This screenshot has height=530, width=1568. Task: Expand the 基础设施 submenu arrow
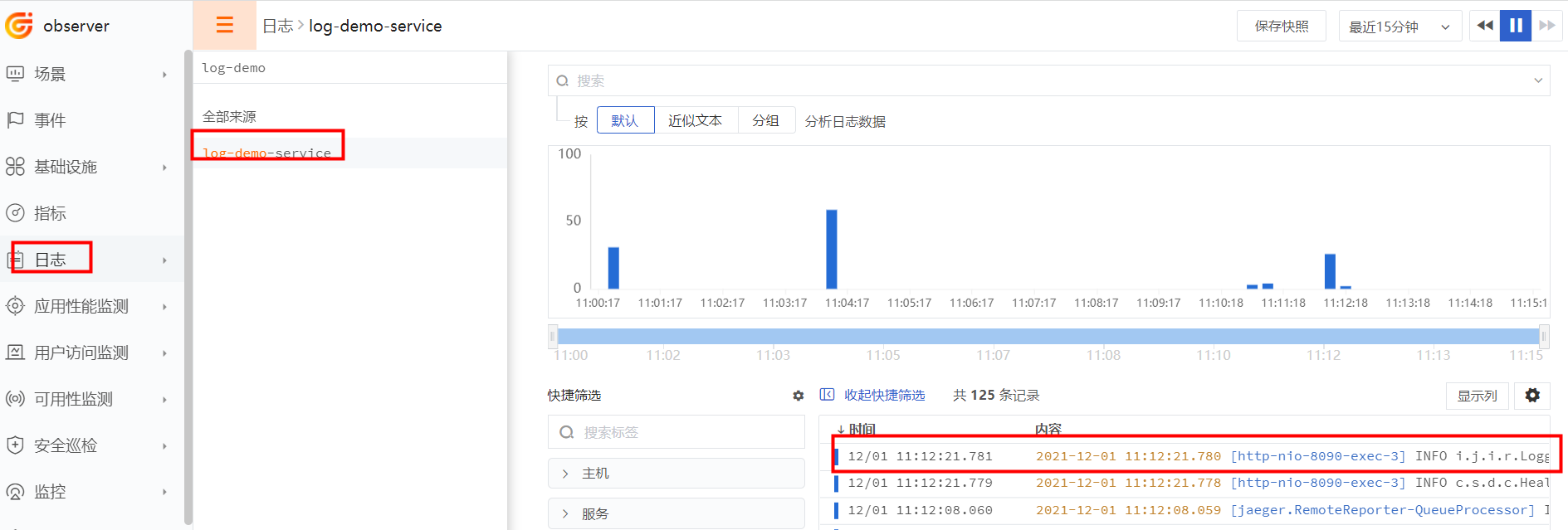(x=164, y=168)
